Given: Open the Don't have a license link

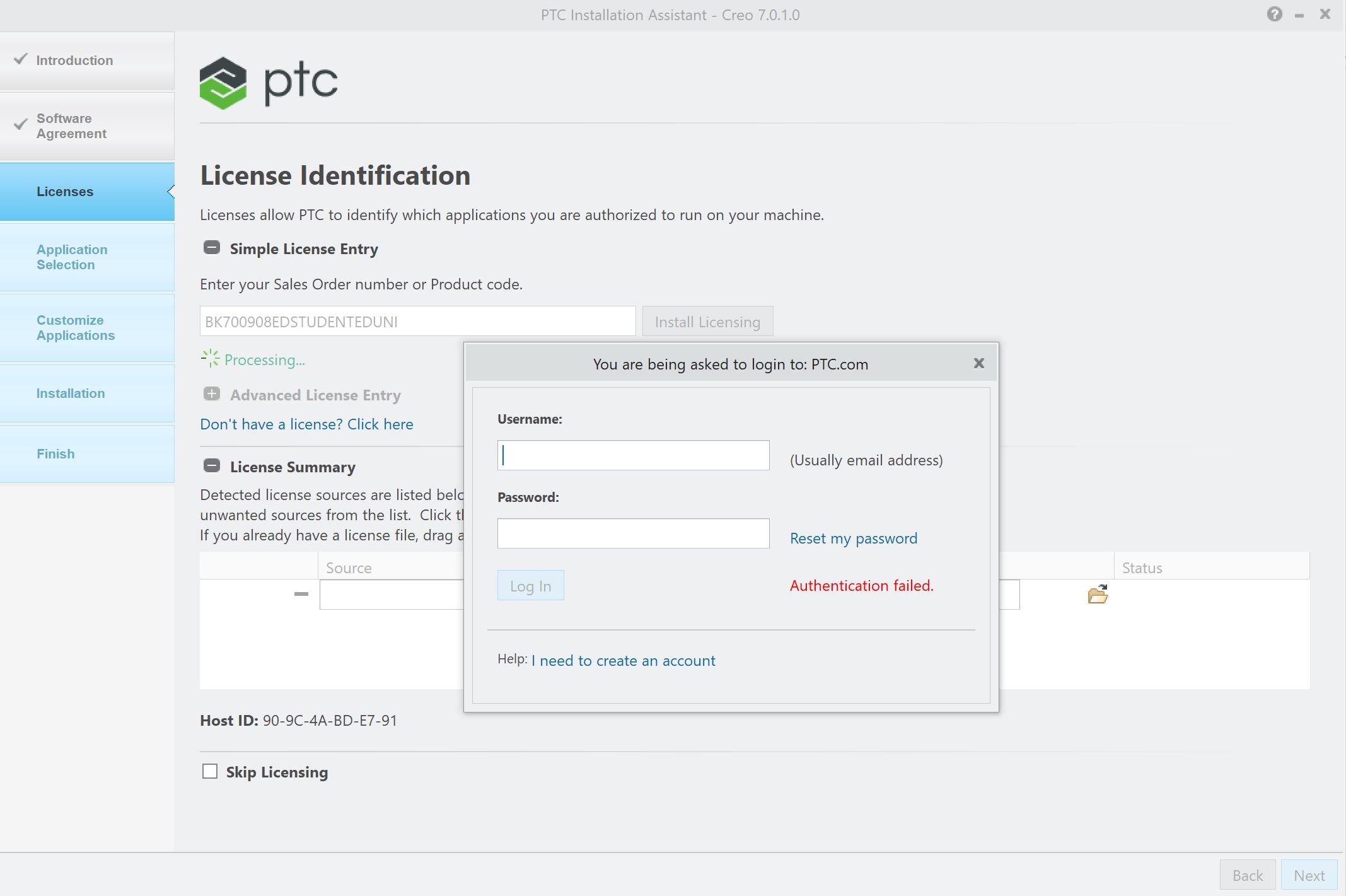Looking at the screenshot, I should [306, 424].
